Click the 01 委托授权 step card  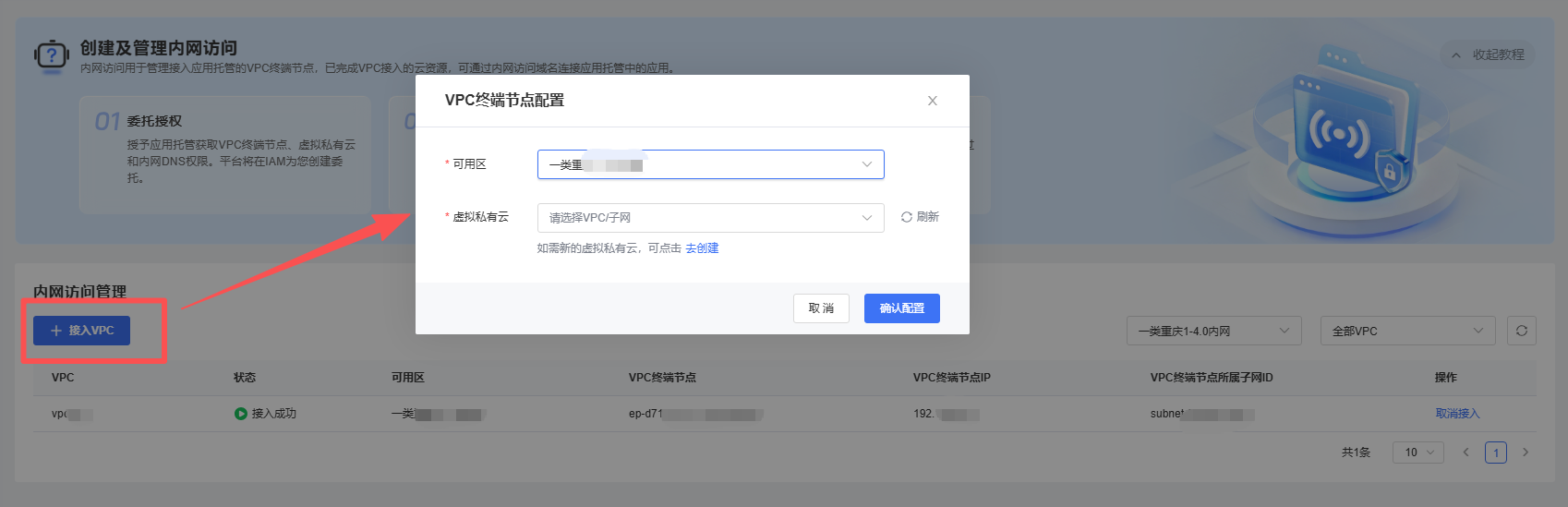tap(225, 155)
